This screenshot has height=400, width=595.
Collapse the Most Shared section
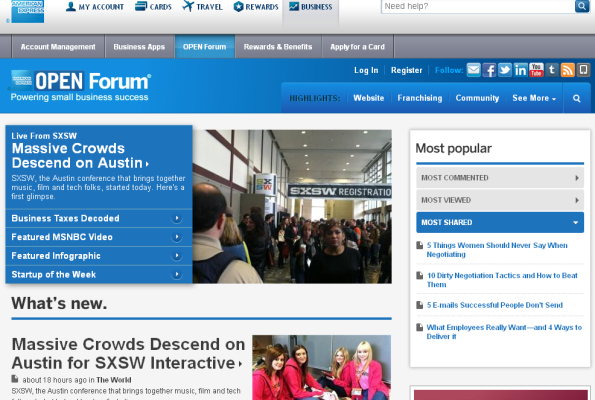pyautogui.click(x=500, y=222)
